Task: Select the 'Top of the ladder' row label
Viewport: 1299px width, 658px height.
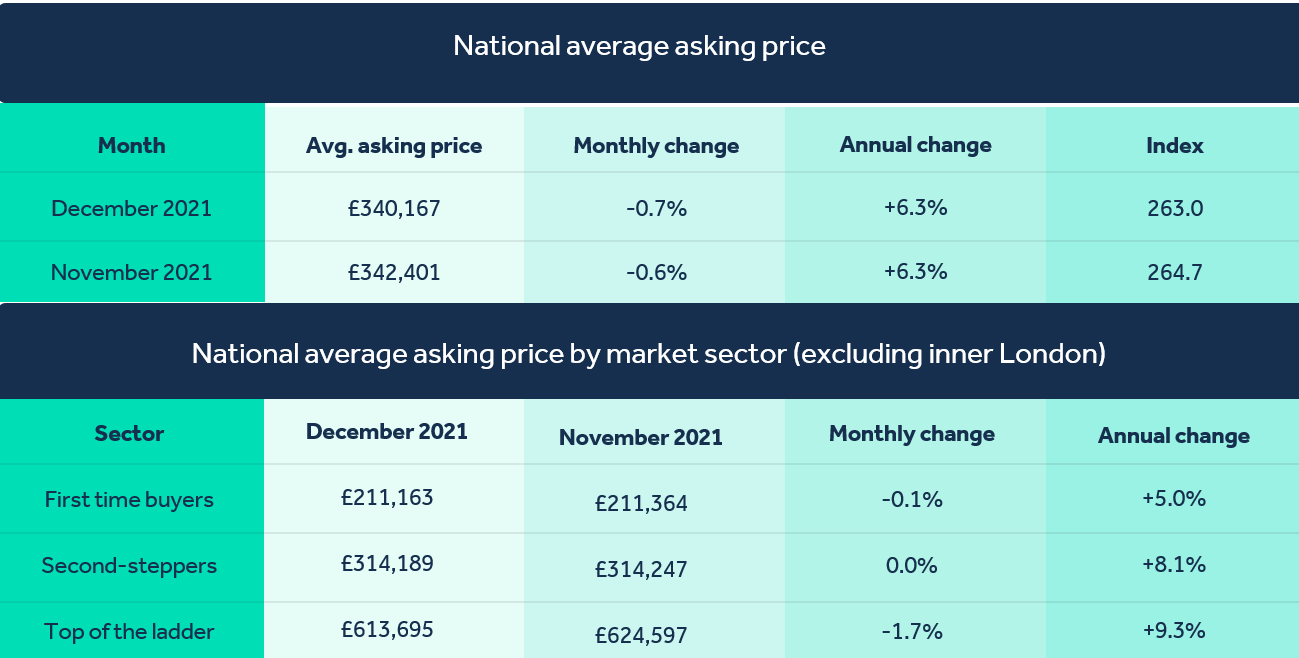Action: [x=129, y=632]
